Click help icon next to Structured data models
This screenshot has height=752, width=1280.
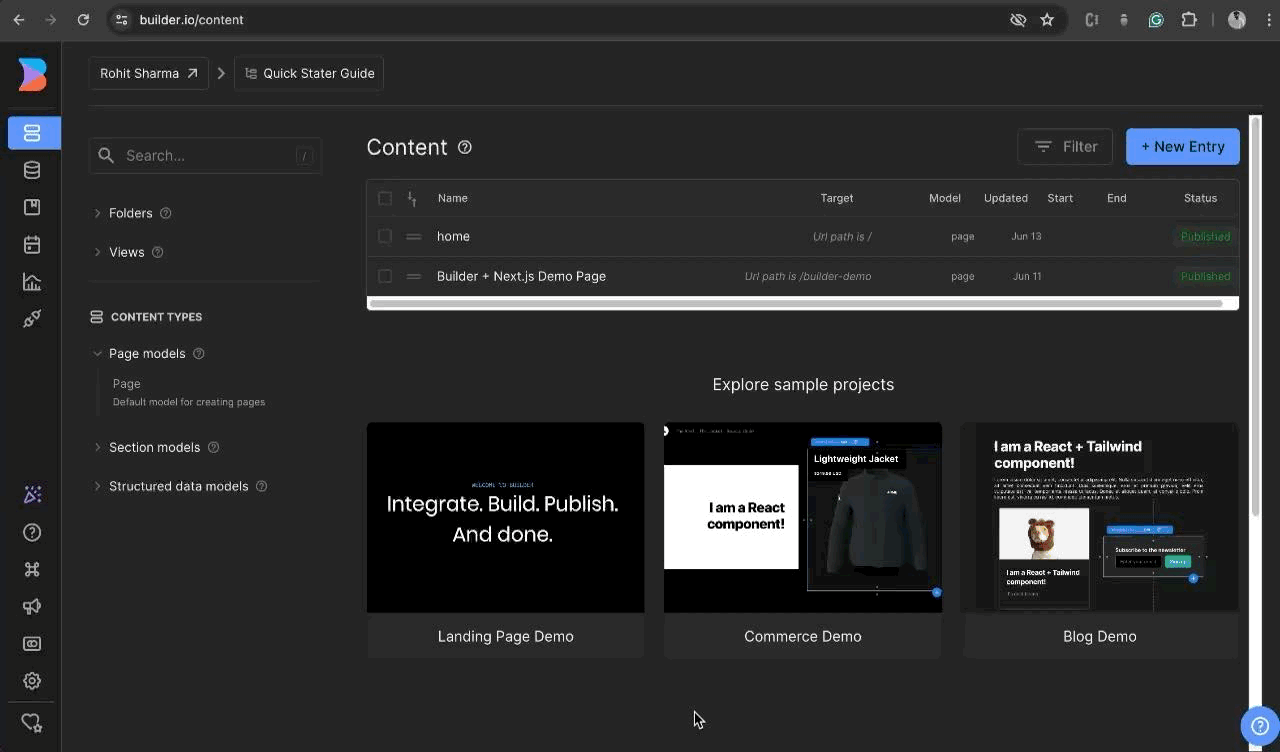pyautogui.click(x=262, y=486)
